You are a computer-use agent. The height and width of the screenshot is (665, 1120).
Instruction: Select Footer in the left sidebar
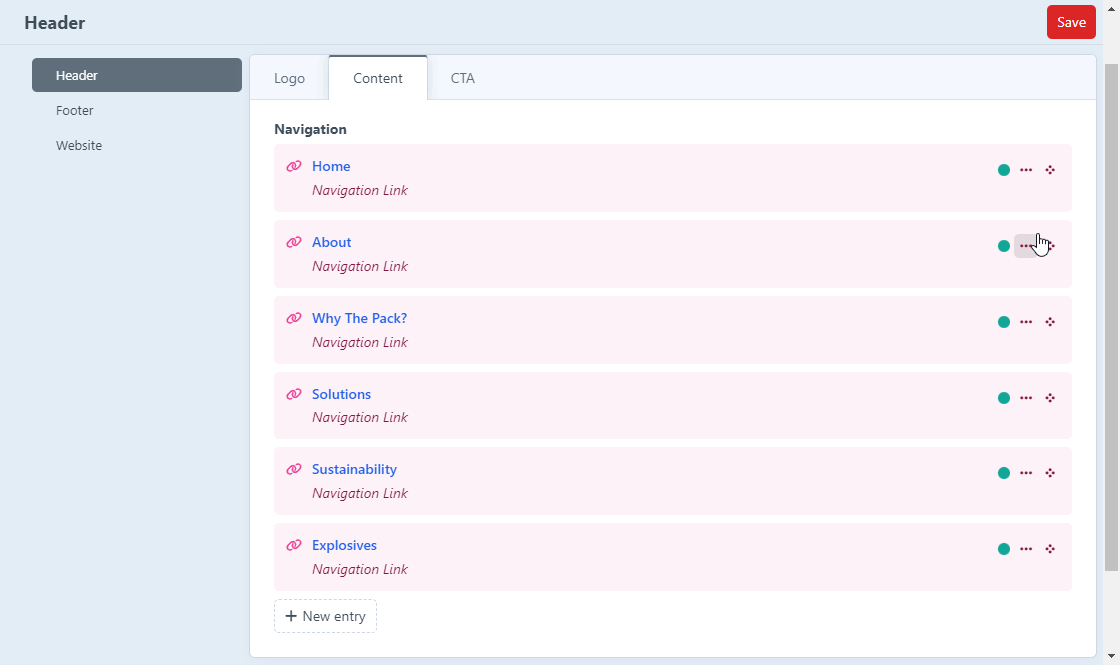(x=75, y=111)
